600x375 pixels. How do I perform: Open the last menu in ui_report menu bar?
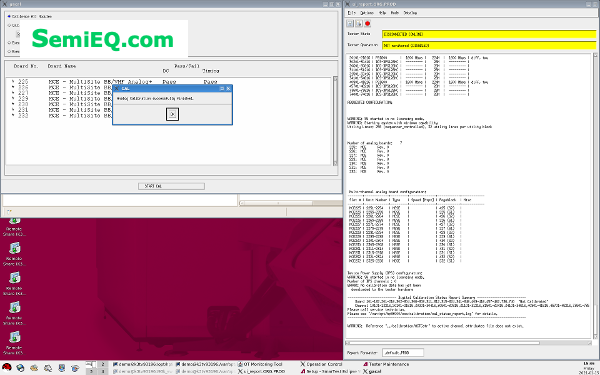(410, 13)
